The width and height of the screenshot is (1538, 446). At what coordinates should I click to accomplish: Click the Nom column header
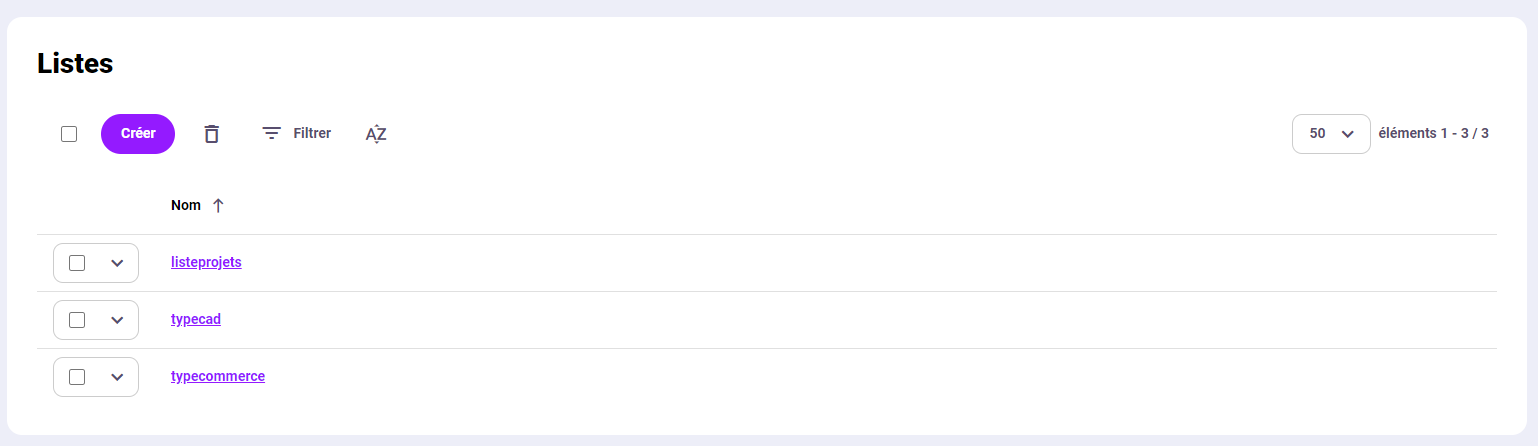[186, 205]
